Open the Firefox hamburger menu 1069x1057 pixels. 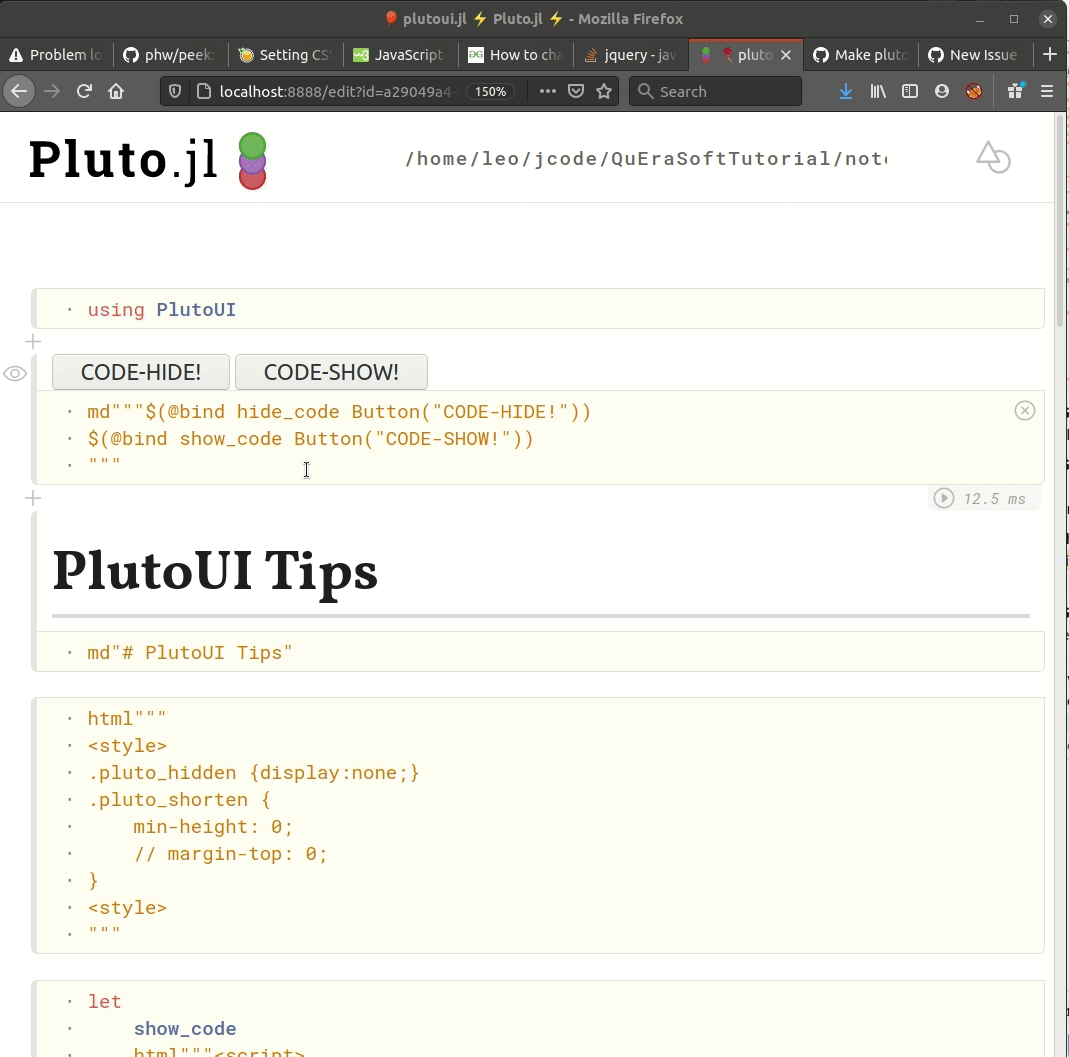[x=1047, y=91]
